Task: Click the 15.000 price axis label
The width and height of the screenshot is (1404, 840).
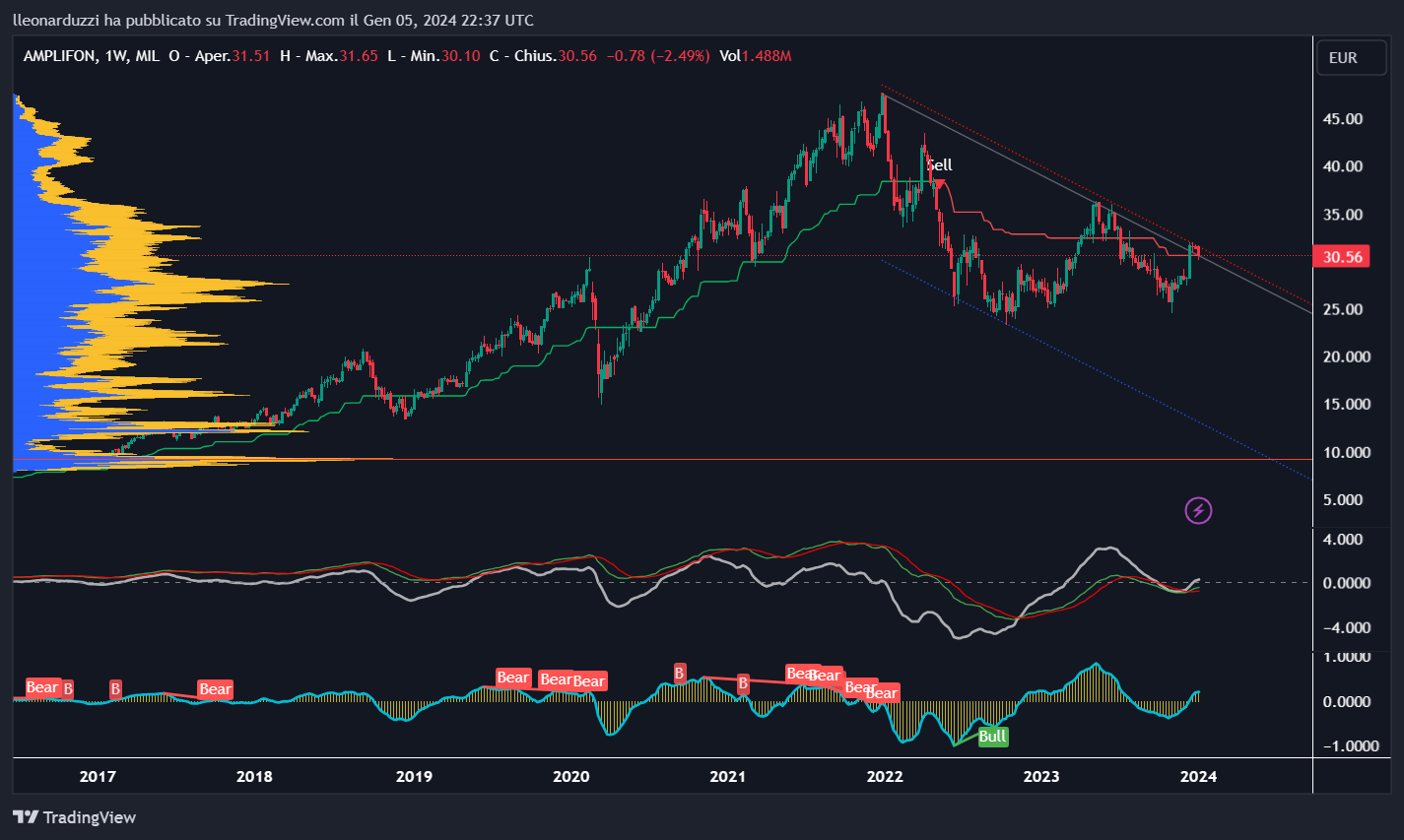Action: 1347,404
